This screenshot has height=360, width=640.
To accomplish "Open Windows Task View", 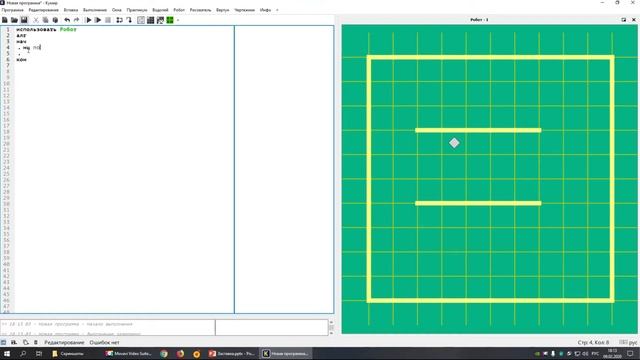I will (39, 353).
